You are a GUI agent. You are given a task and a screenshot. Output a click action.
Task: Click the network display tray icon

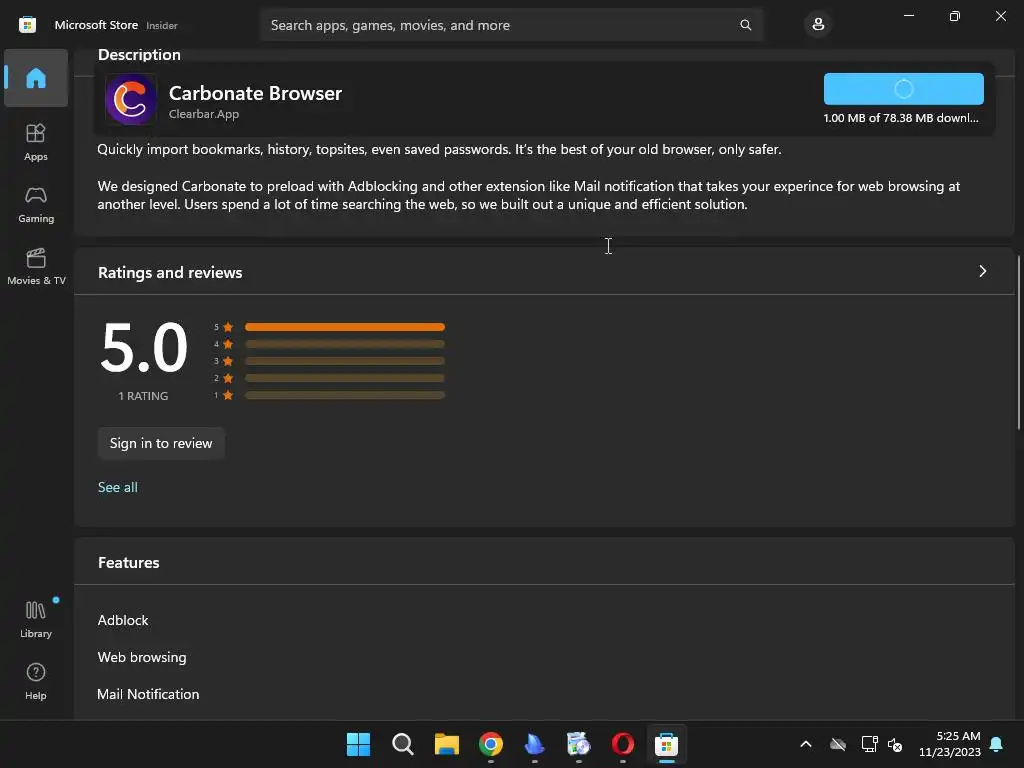pos(869,744)
